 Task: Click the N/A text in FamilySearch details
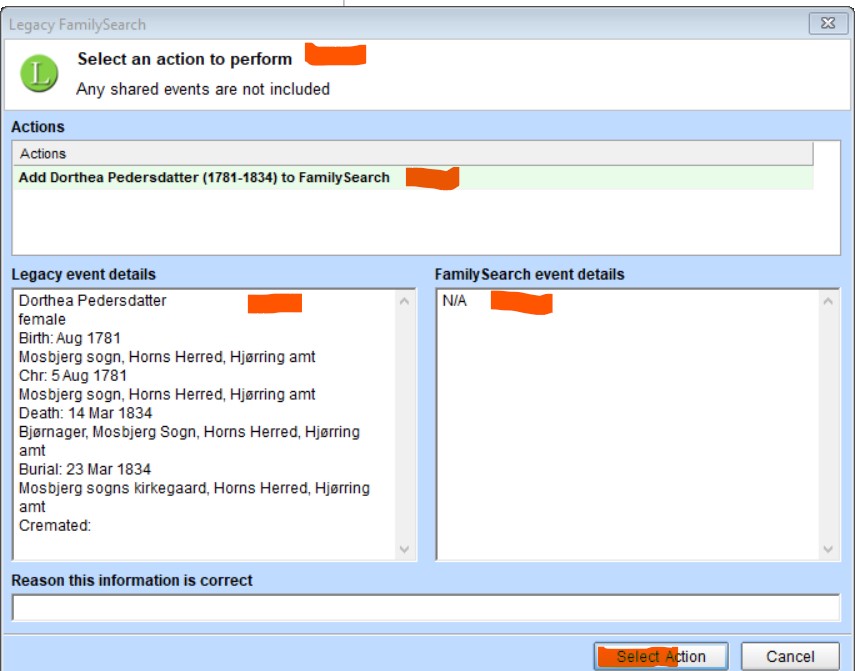coord(454,301)
